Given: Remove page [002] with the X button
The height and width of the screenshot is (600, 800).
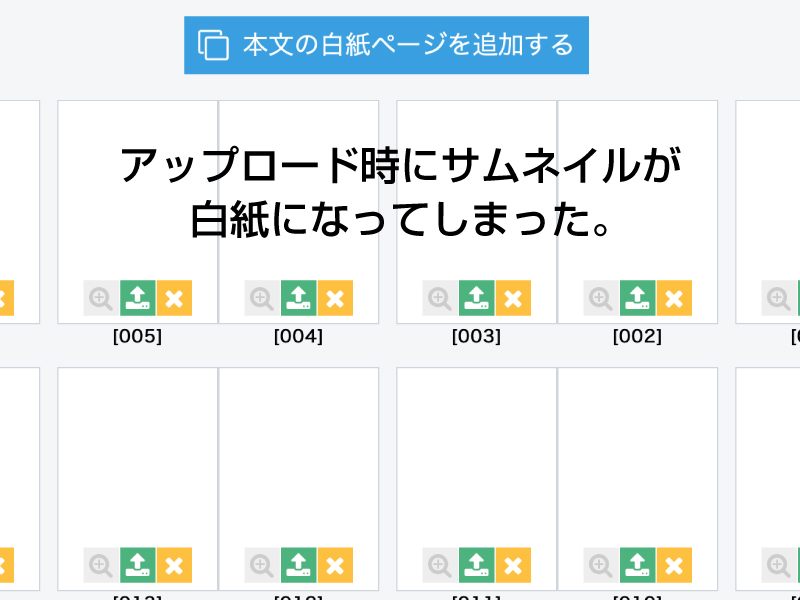Looking at the screenshot, I should click(674, 298).
